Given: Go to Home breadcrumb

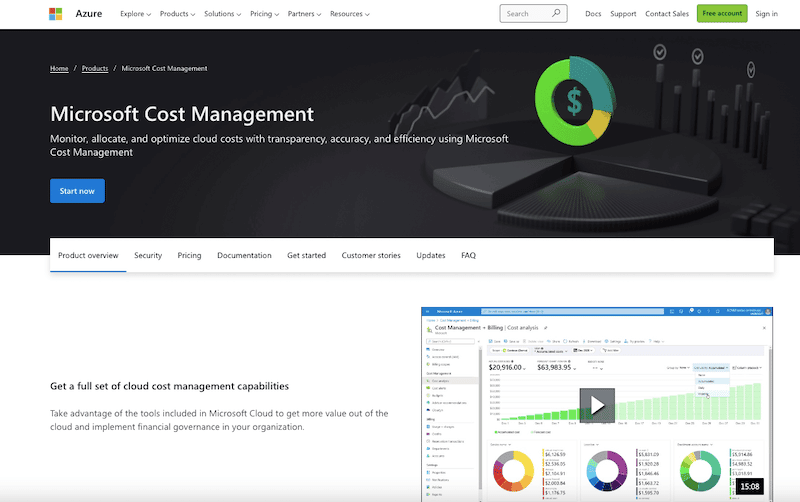Looking at the screenshot, I should (59, 68).
